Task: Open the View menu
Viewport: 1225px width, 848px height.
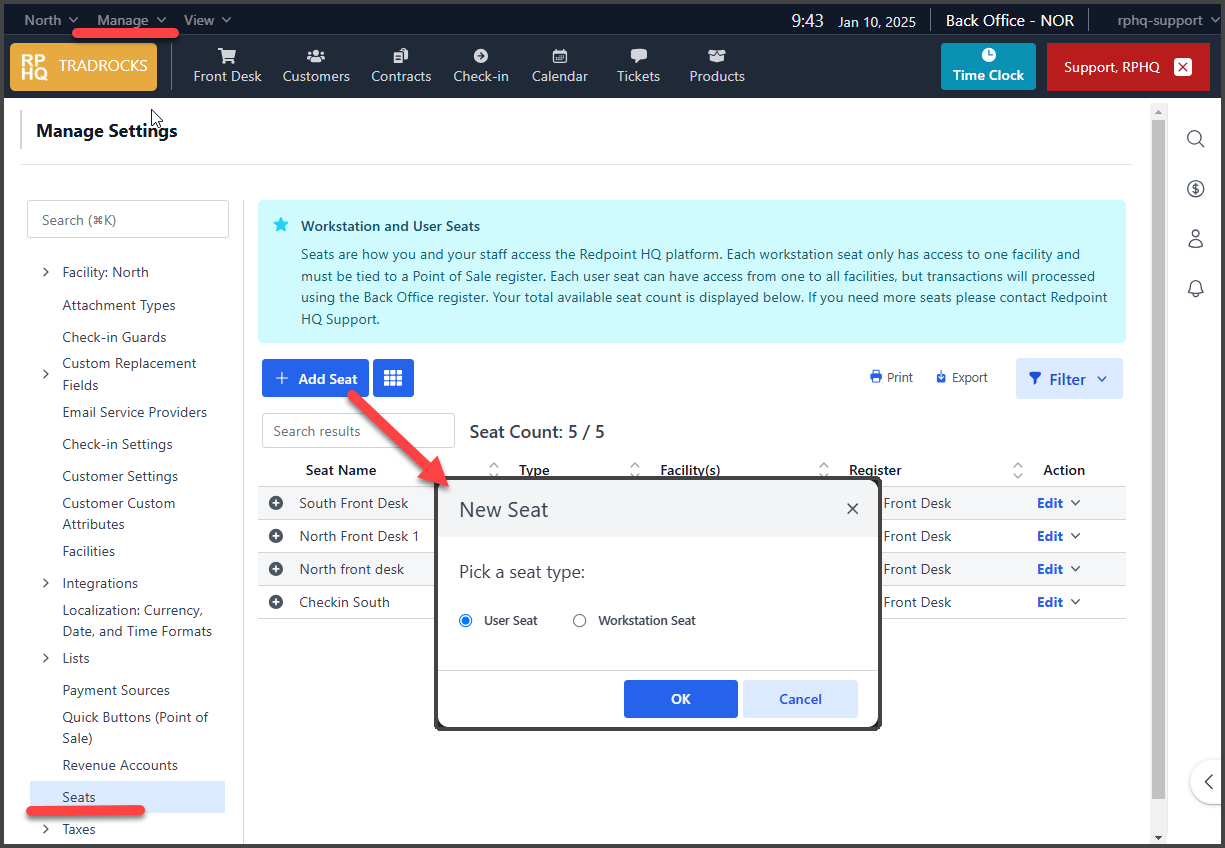Action: (207, 20)
